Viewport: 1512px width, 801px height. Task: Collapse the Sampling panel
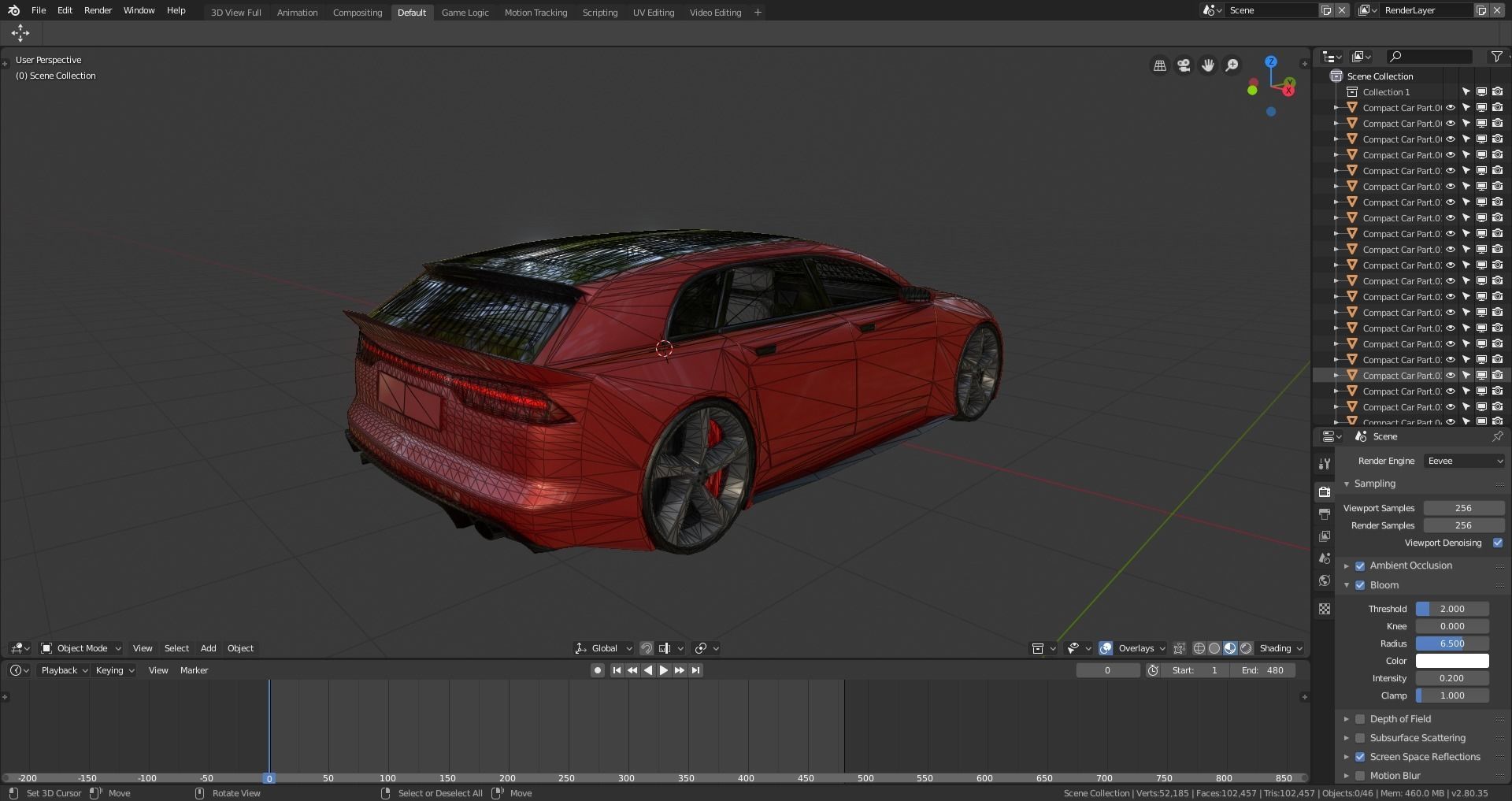click(x=1347, y=484)
